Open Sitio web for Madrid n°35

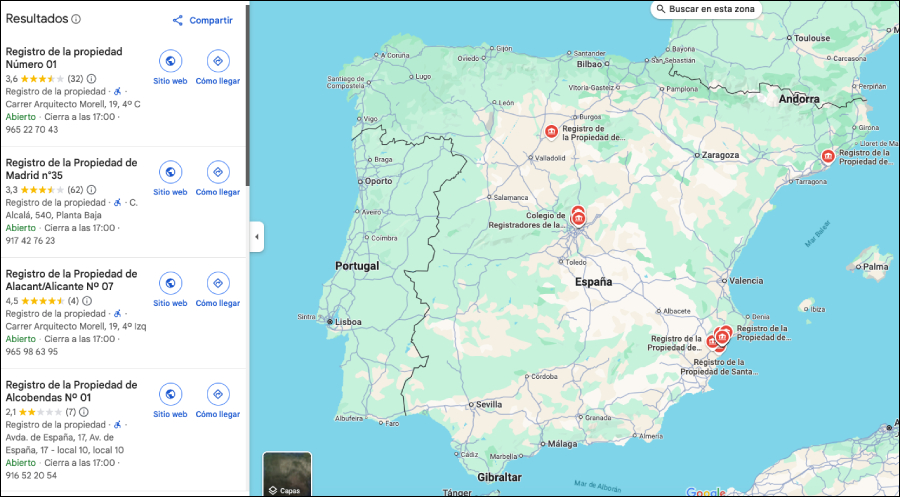click(x=170, y=179)
